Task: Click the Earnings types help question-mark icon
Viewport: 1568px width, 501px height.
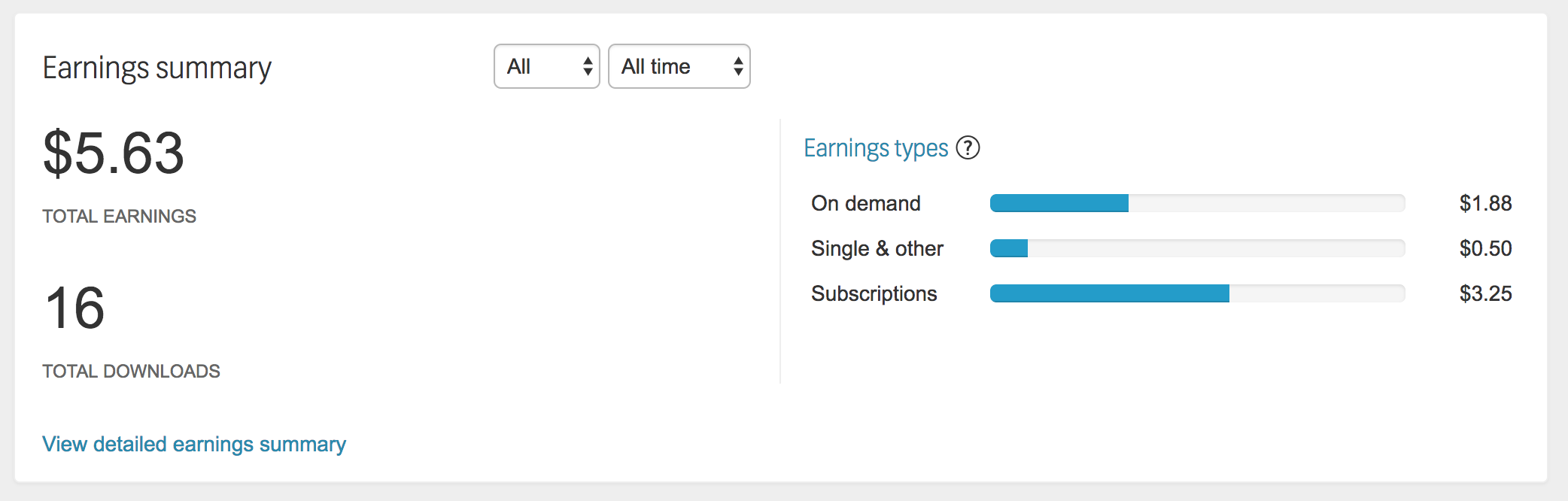Action: click(x=968, y=147)
